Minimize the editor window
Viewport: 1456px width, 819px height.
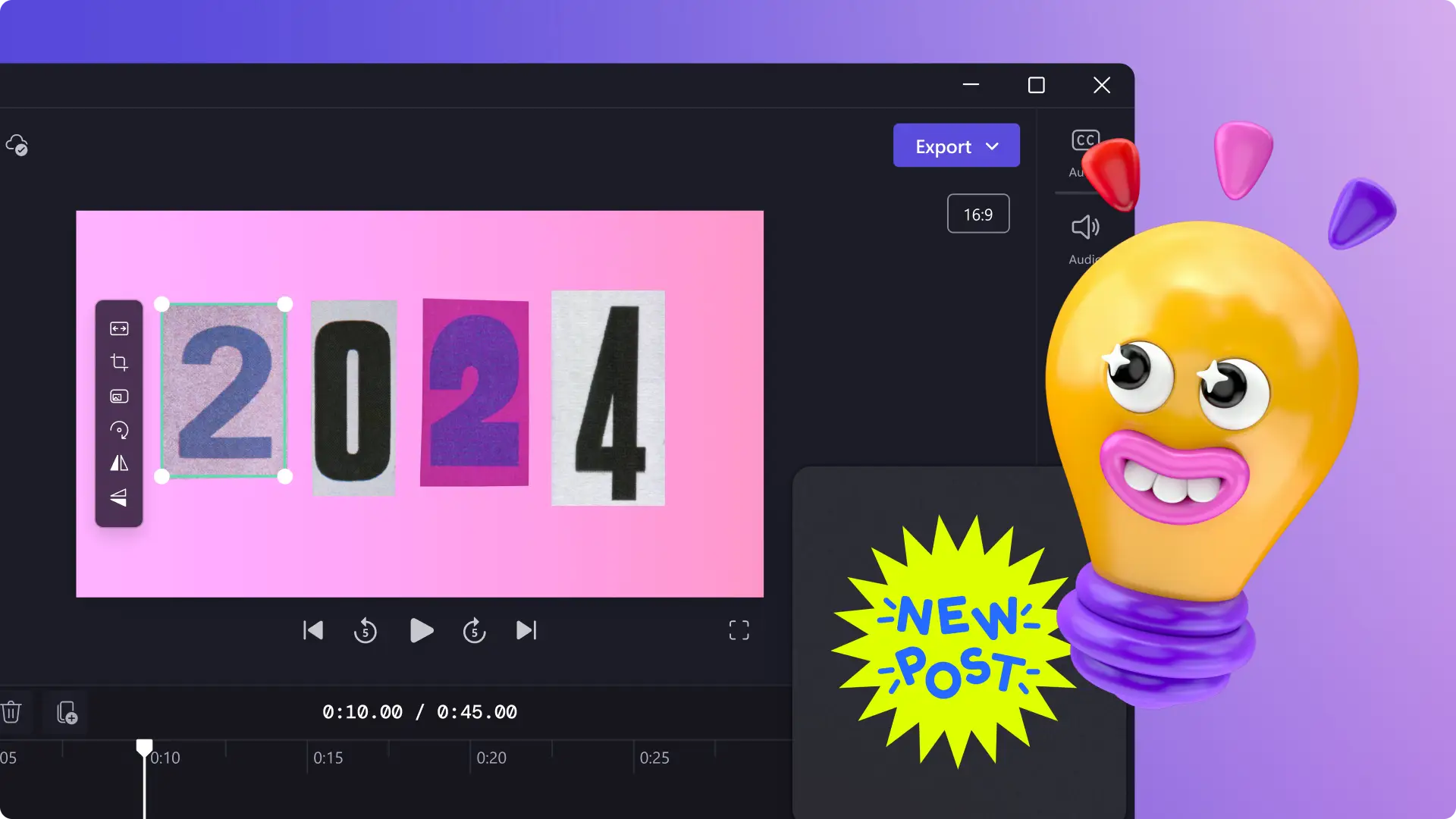pos(971,85)
